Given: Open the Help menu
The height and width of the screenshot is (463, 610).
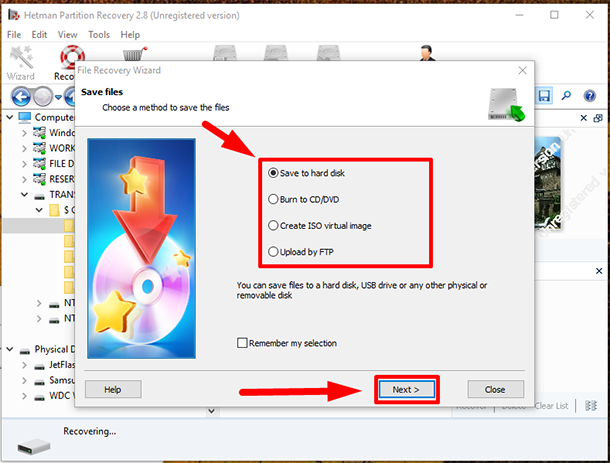Looking at the screenshot, I should pyautogui.click(x=130, y=35).
